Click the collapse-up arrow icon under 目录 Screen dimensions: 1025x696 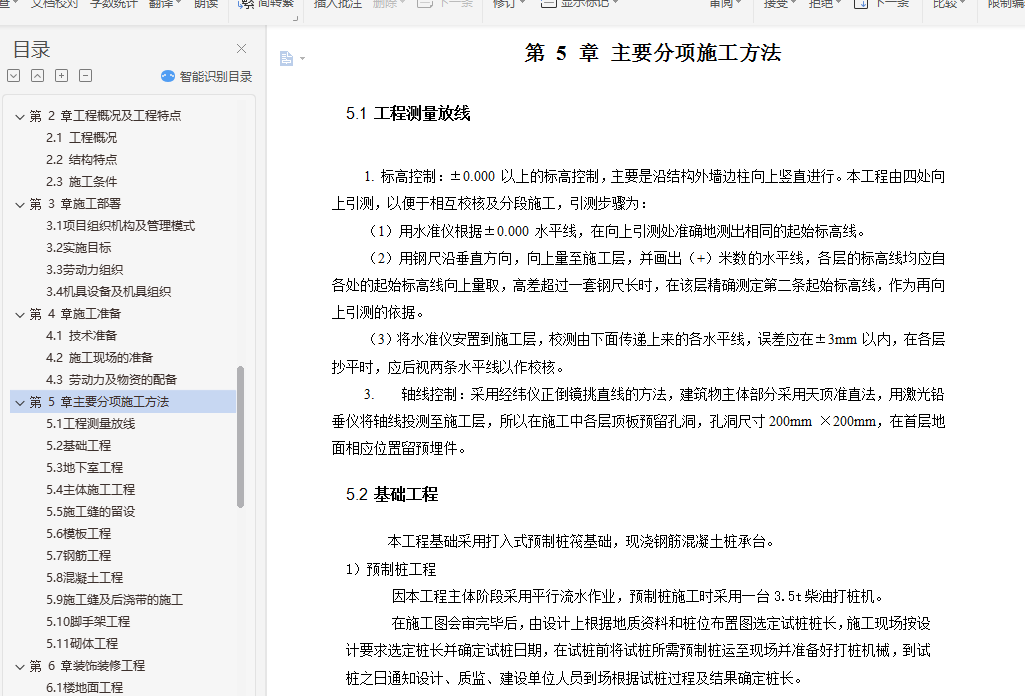[38, 76]
